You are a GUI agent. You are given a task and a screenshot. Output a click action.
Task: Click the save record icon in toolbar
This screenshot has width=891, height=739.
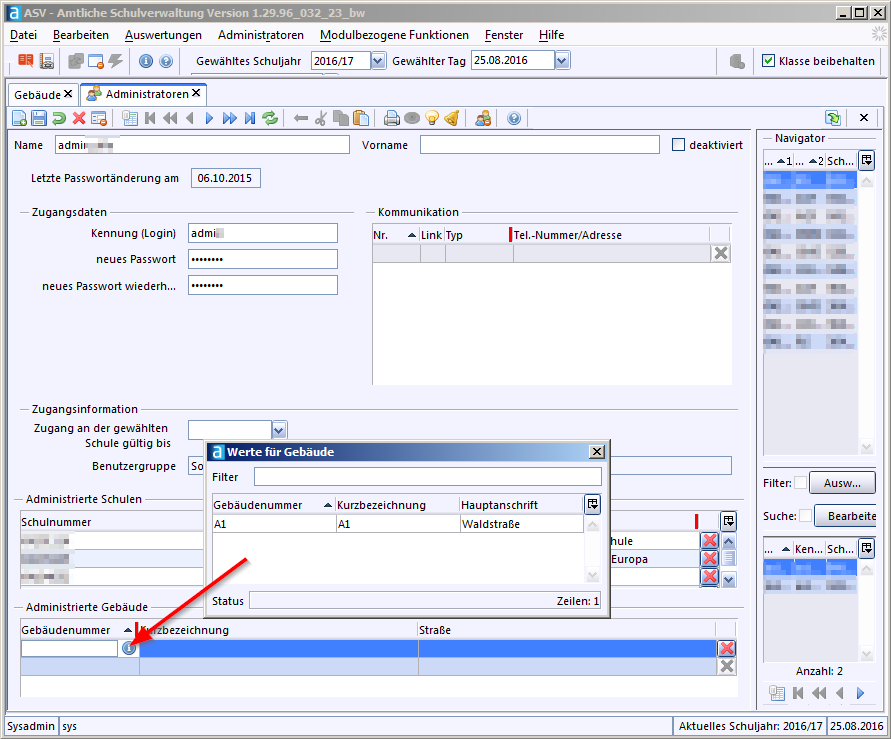(x=39, y=118)
